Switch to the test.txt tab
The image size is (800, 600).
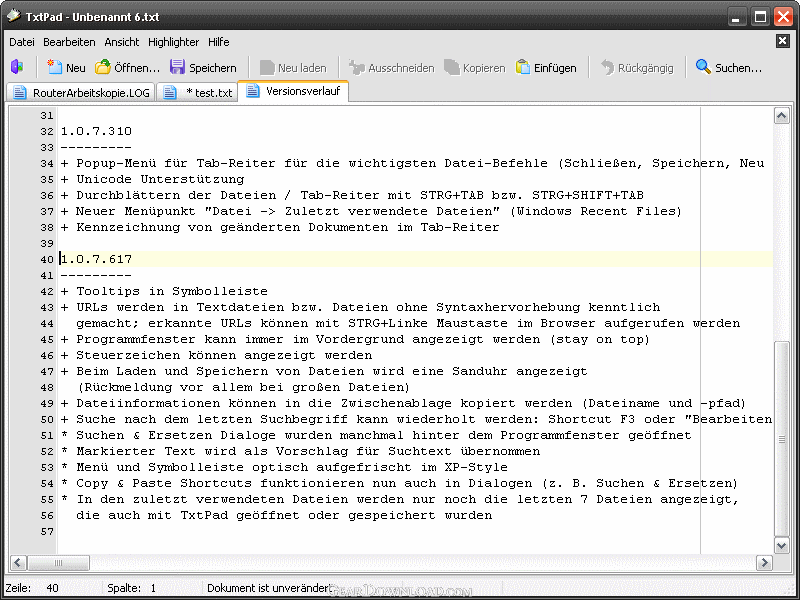(x=197, y=92)
